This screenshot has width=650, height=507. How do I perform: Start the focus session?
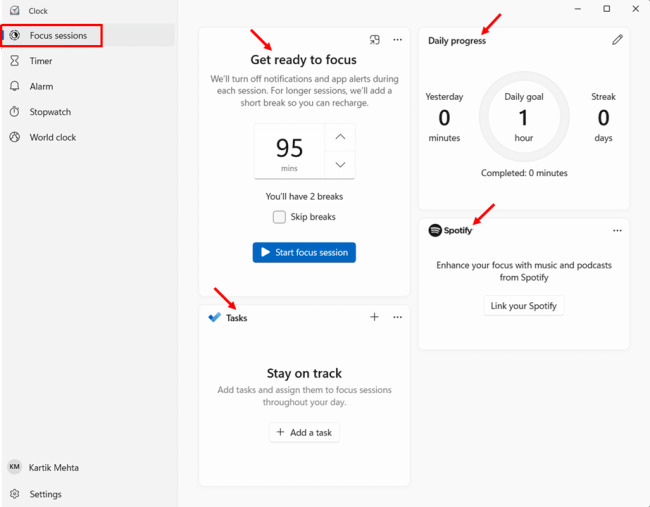point(304,252)
